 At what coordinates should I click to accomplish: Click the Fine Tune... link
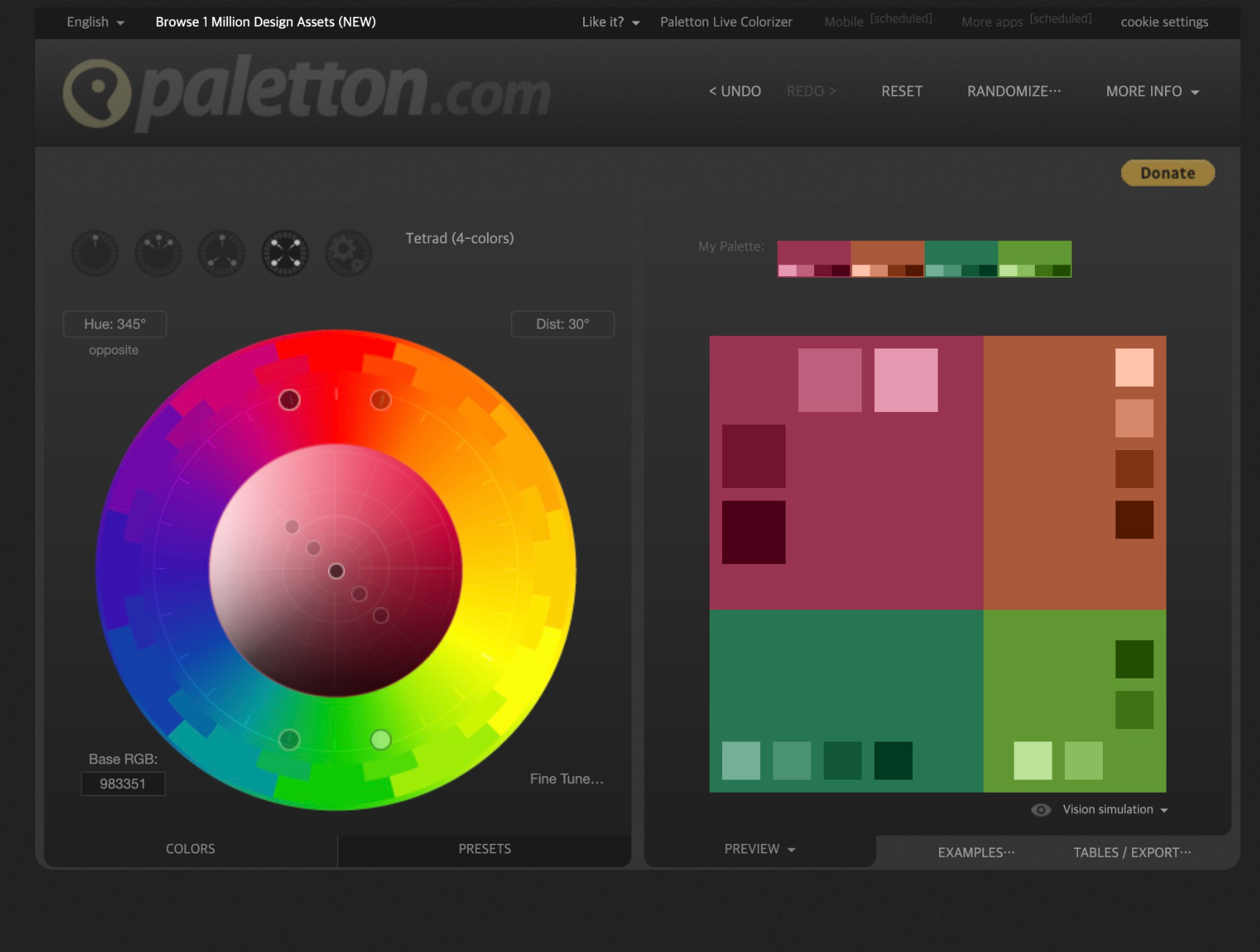coord(566,779)
